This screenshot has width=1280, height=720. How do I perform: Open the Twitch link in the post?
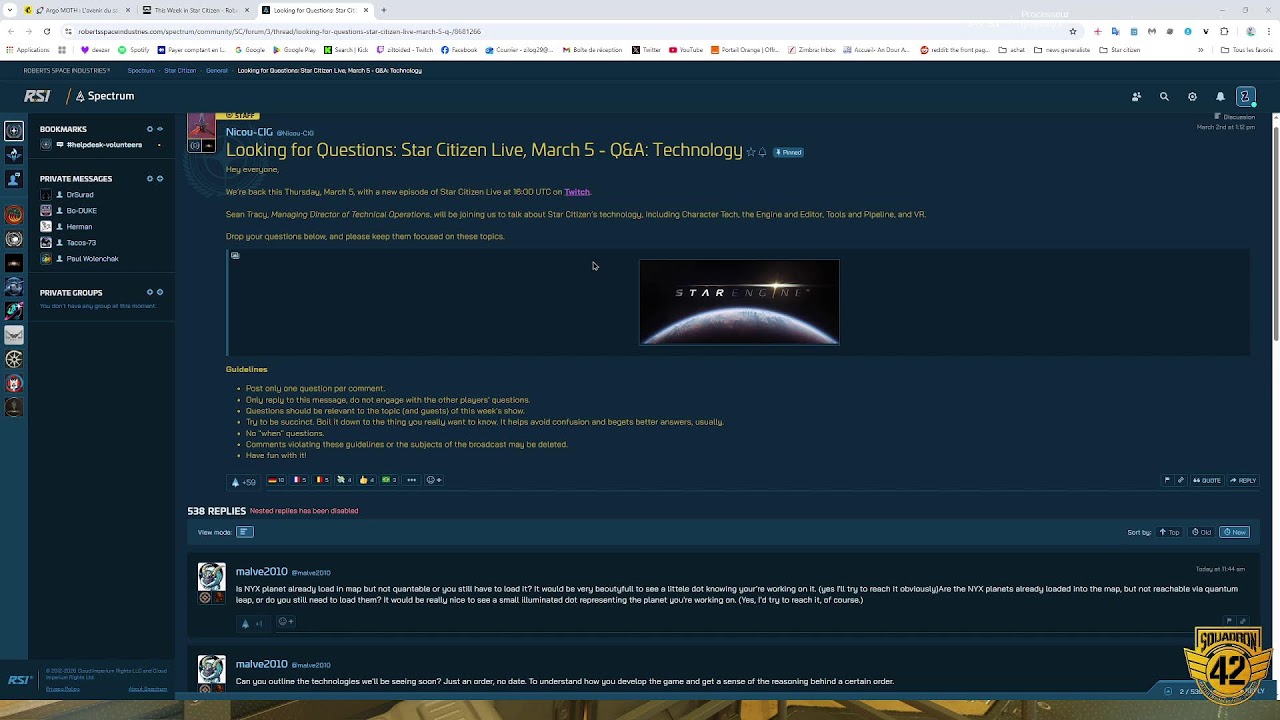coord(577,192)
